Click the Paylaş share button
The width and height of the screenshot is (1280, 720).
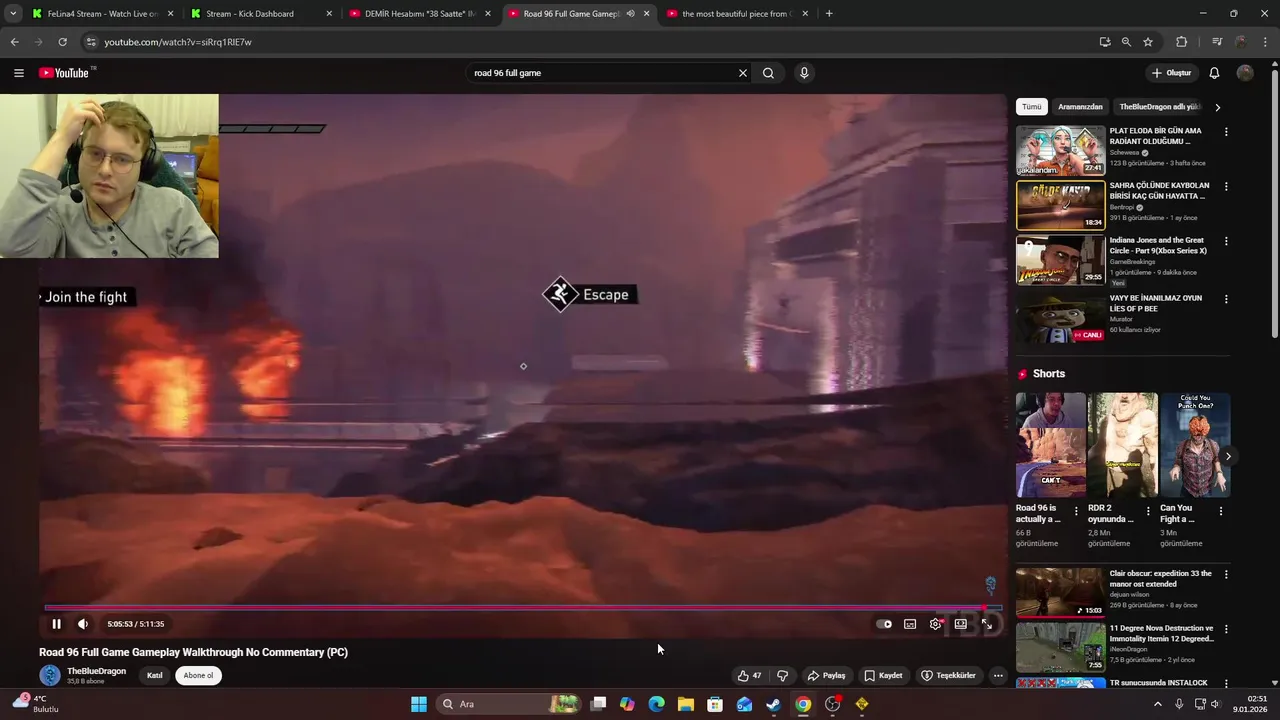[827, 676]
